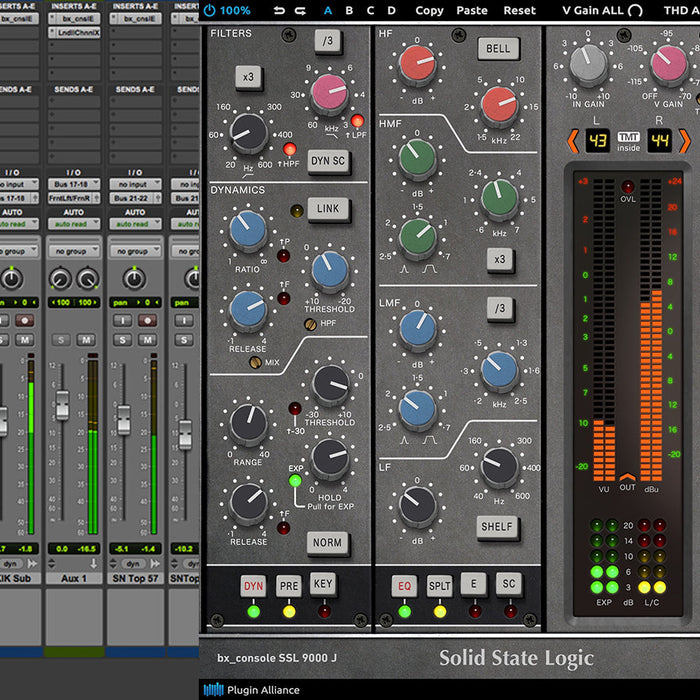The height and width of the screenshot is (700, 700).
Task: Toggle the SC button in EQ
Action: point(509,584)
